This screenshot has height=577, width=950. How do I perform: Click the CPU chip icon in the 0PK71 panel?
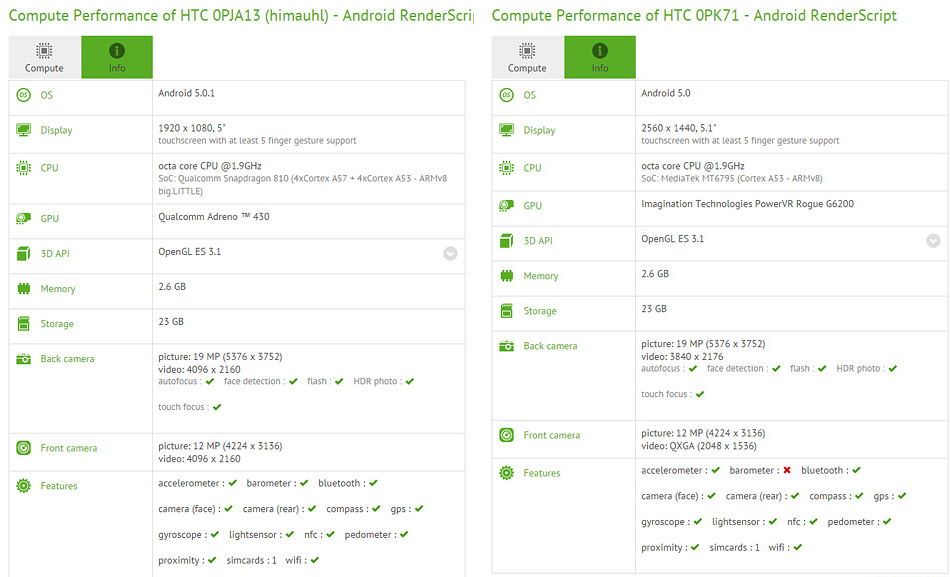click(507, 168)
